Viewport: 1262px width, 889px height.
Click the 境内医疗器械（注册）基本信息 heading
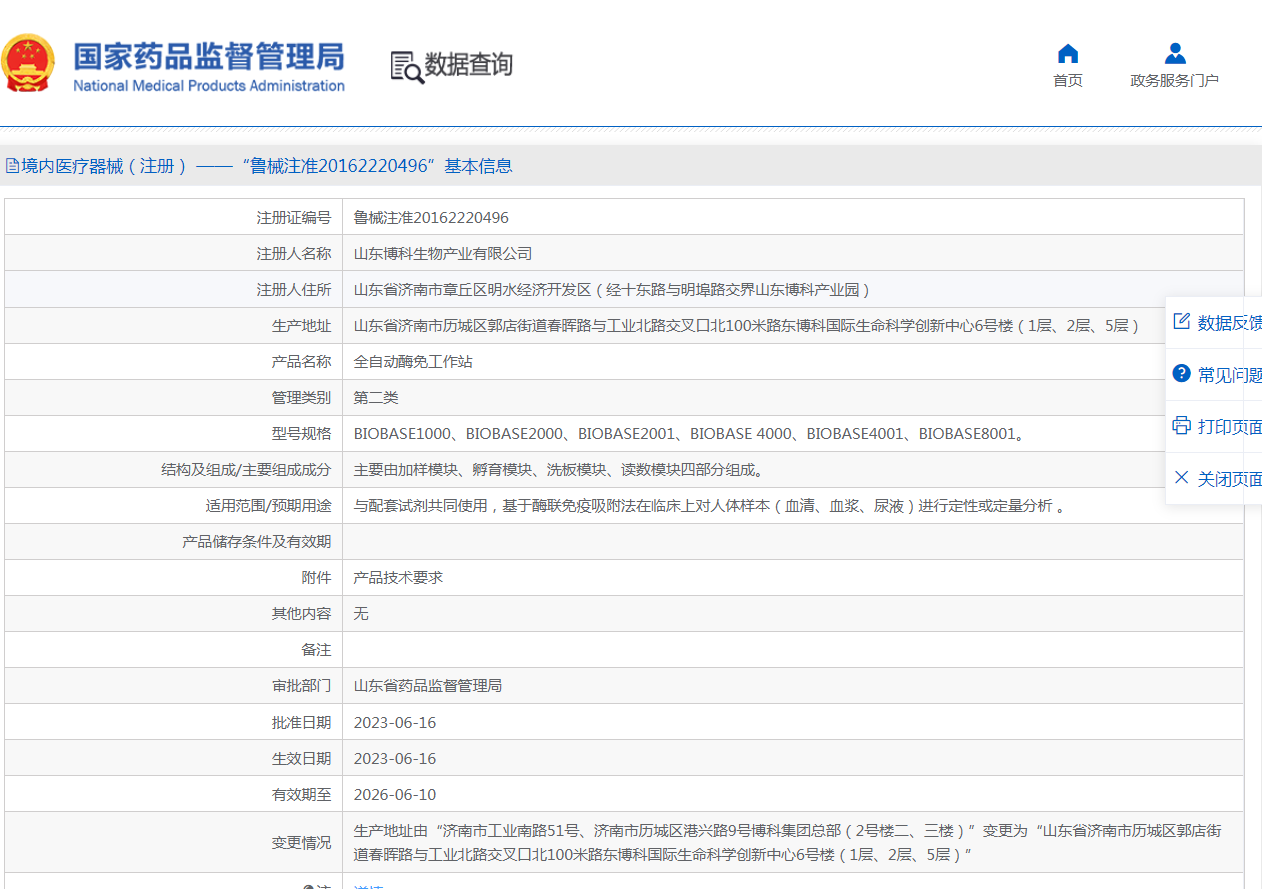click(267, 166)
